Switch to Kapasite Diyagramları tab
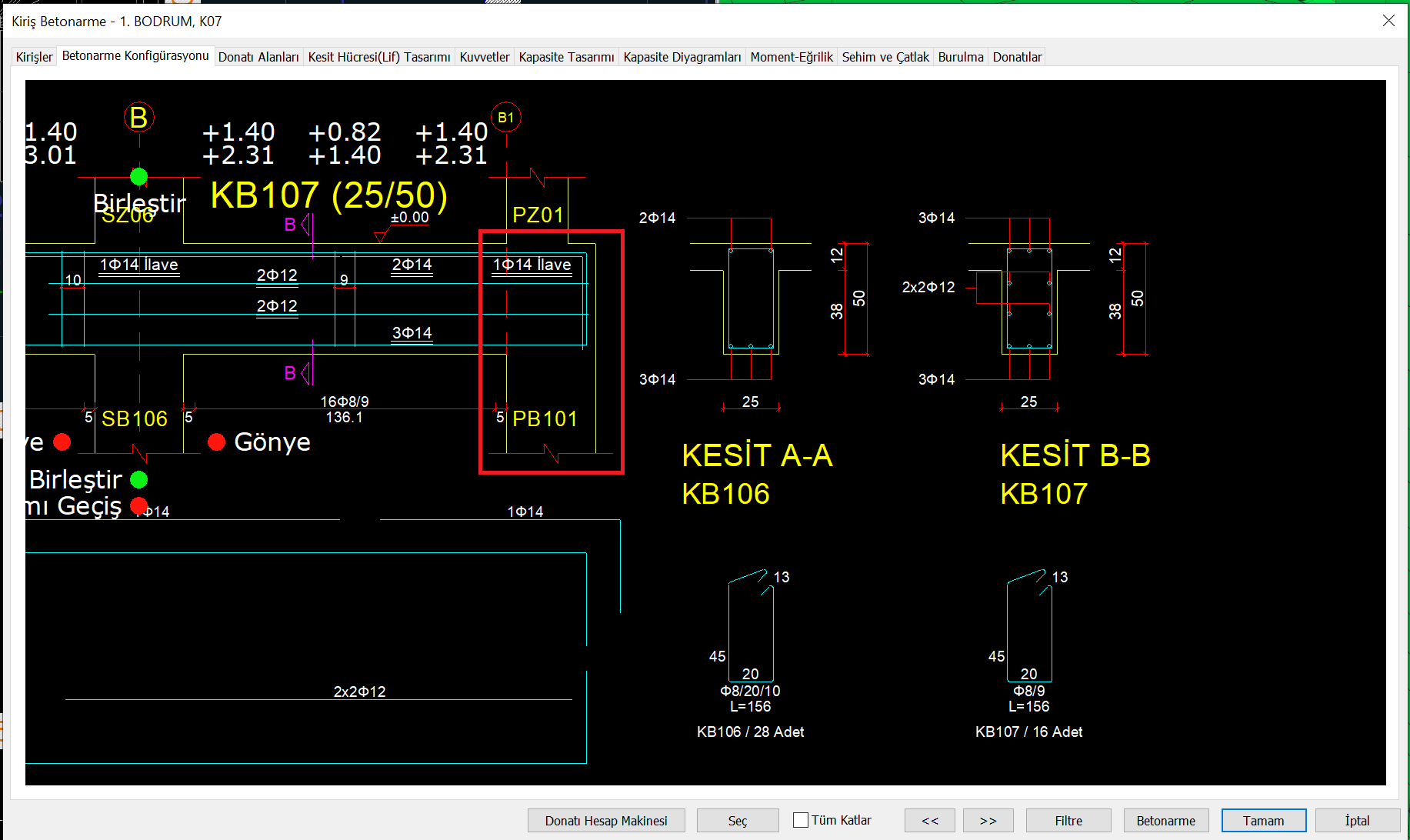The width and height of the screenshot is (1410, 840). [x=682, y=57]
